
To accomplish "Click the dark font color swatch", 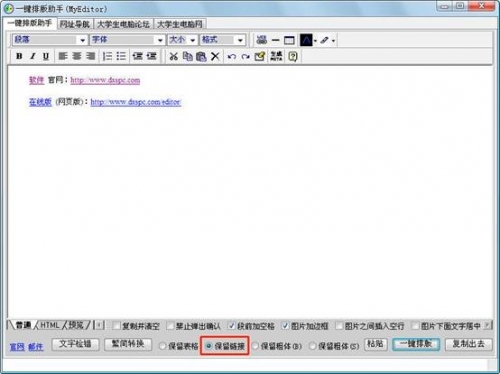I will pyautogui.click(x=306, y=40).
